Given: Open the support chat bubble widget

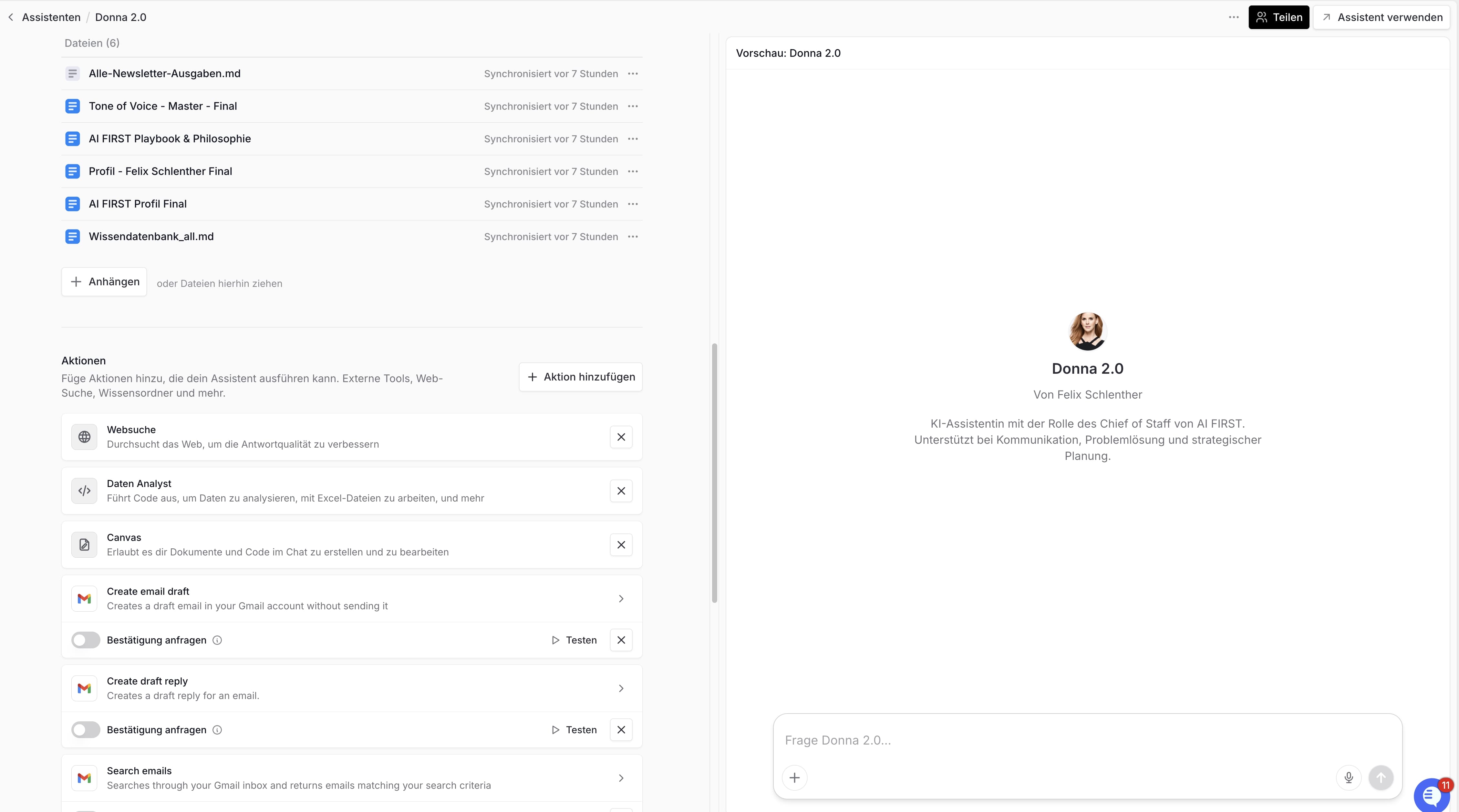Looking at the screenshot, I should pos(1431,795).
